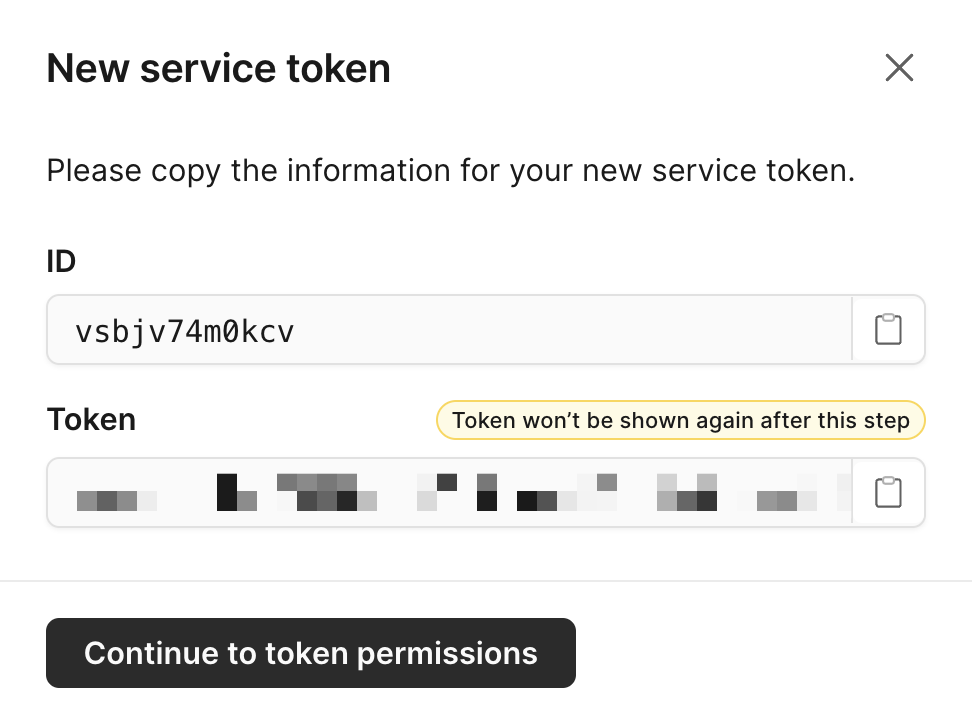Proceed using the dark Continue button

[311, 653]
